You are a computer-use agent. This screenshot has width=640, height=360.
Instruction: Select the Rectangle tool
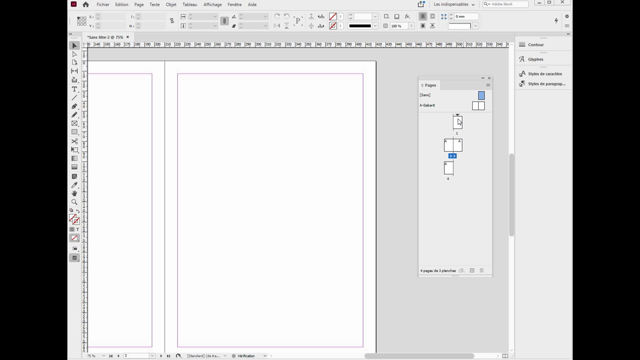click(74, 132)
